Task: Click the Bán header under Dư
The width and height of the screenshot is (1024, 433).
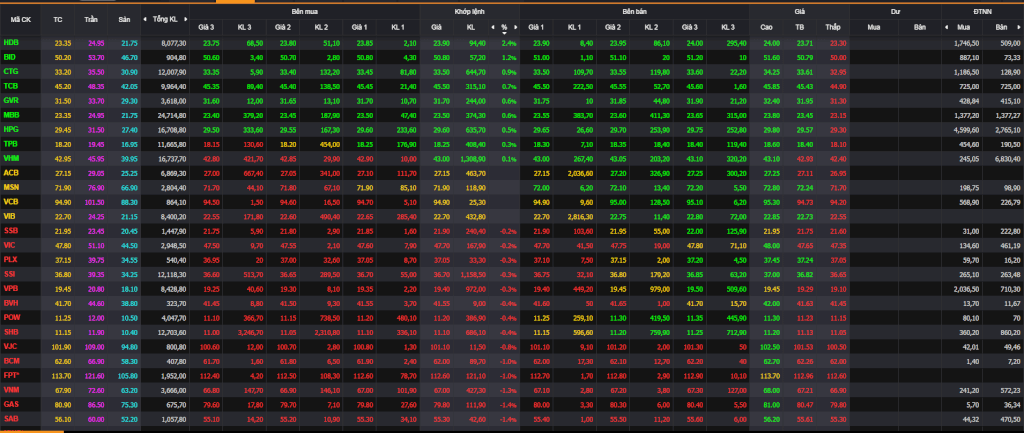Action: pyautogui.click(x=920, y=27)
